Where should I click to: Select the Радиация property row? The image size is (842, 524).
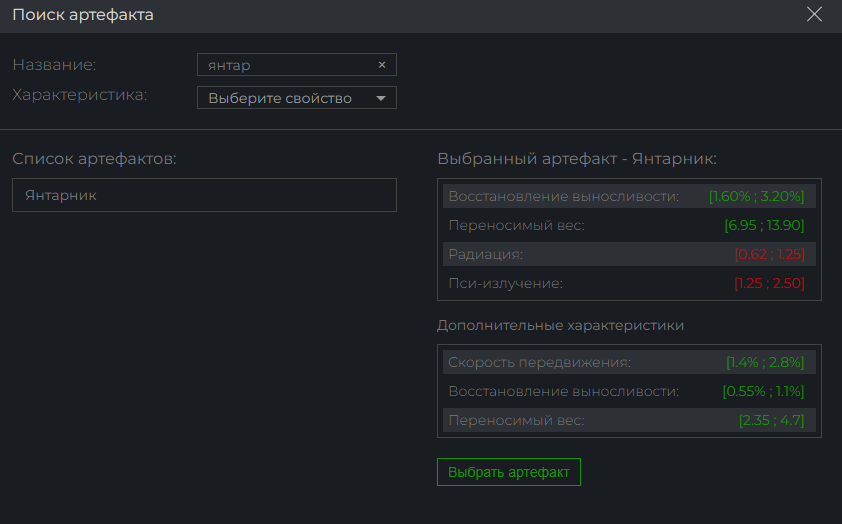[629, 254]
